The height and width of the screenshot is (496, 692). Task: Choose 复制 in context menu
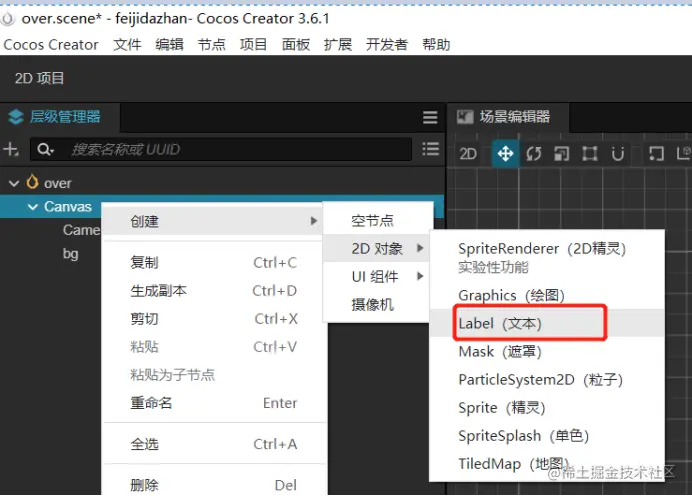[214, 263]
